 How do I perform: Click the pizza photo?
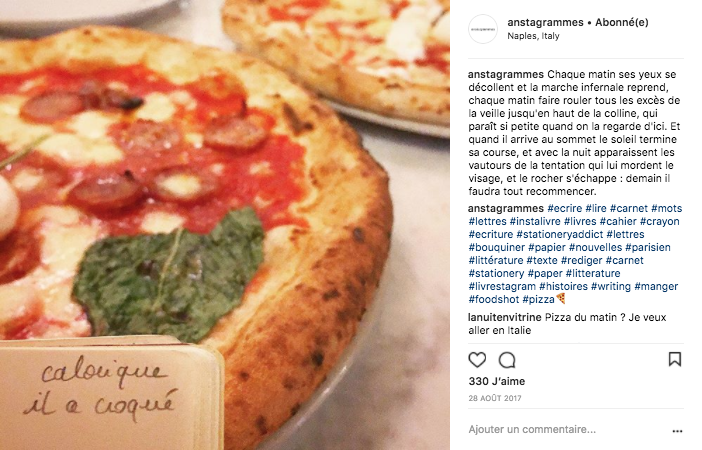click(x=225, y=225)
